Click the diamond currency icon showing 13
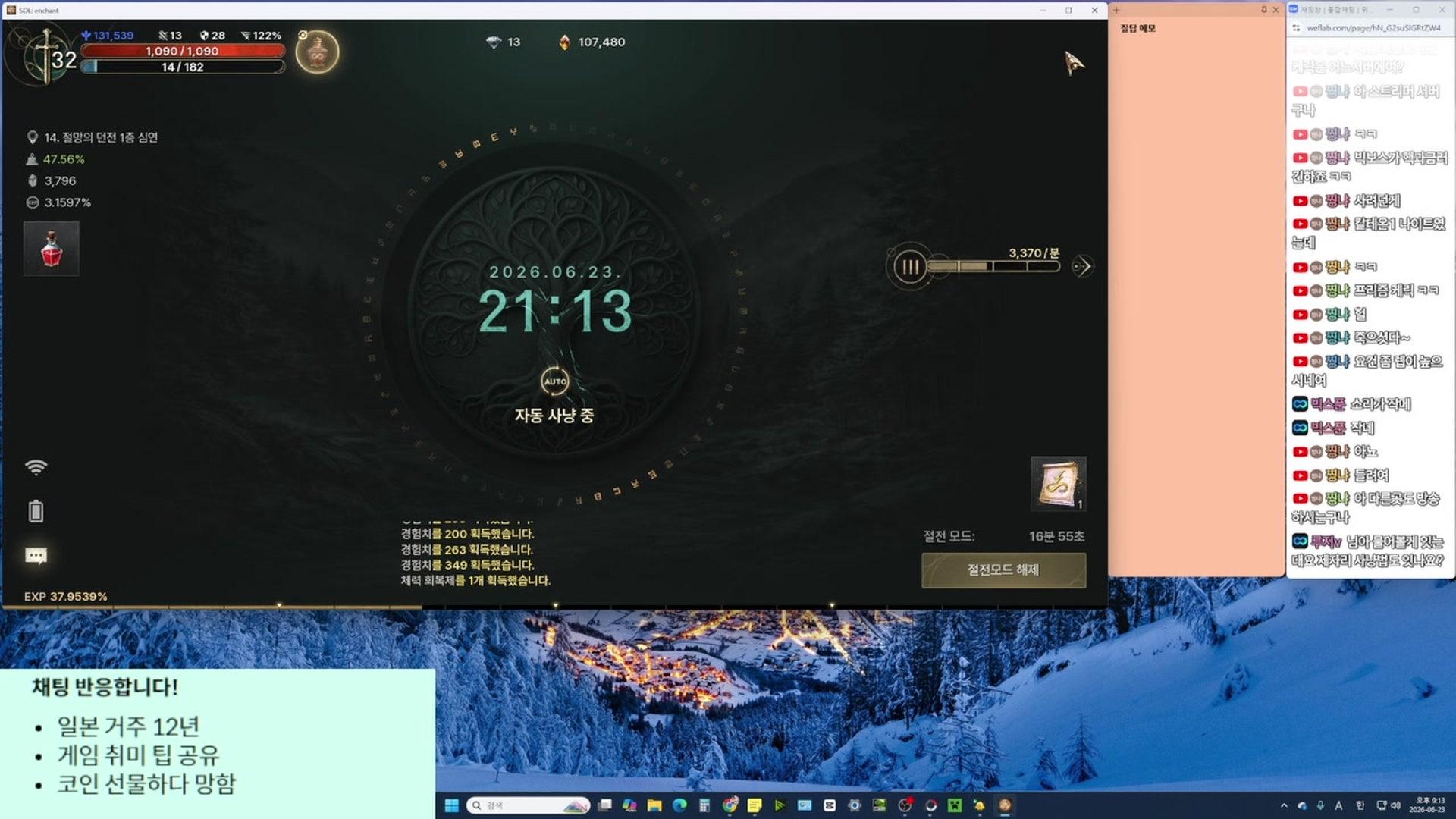Viewport: 1456px width, 819px height. [494, 42]
